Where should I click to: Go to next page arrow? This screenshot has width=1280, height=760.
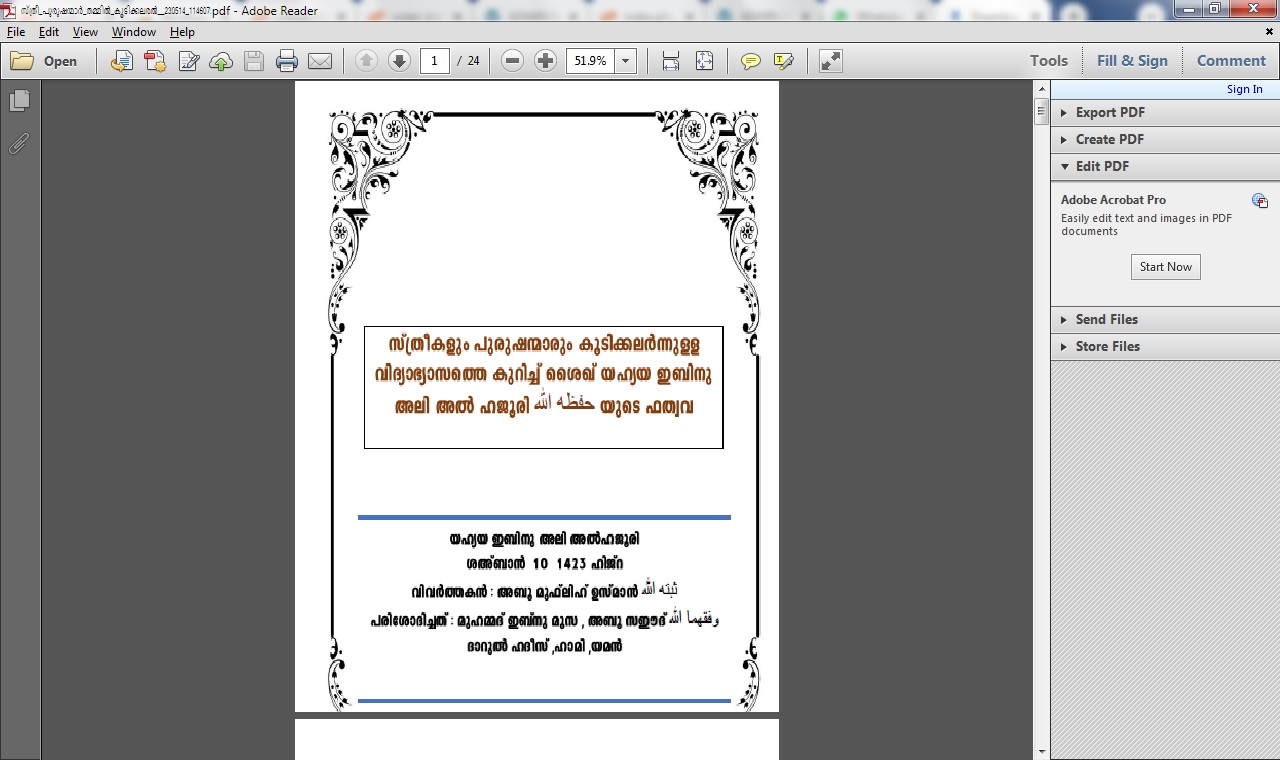point(399,61)
